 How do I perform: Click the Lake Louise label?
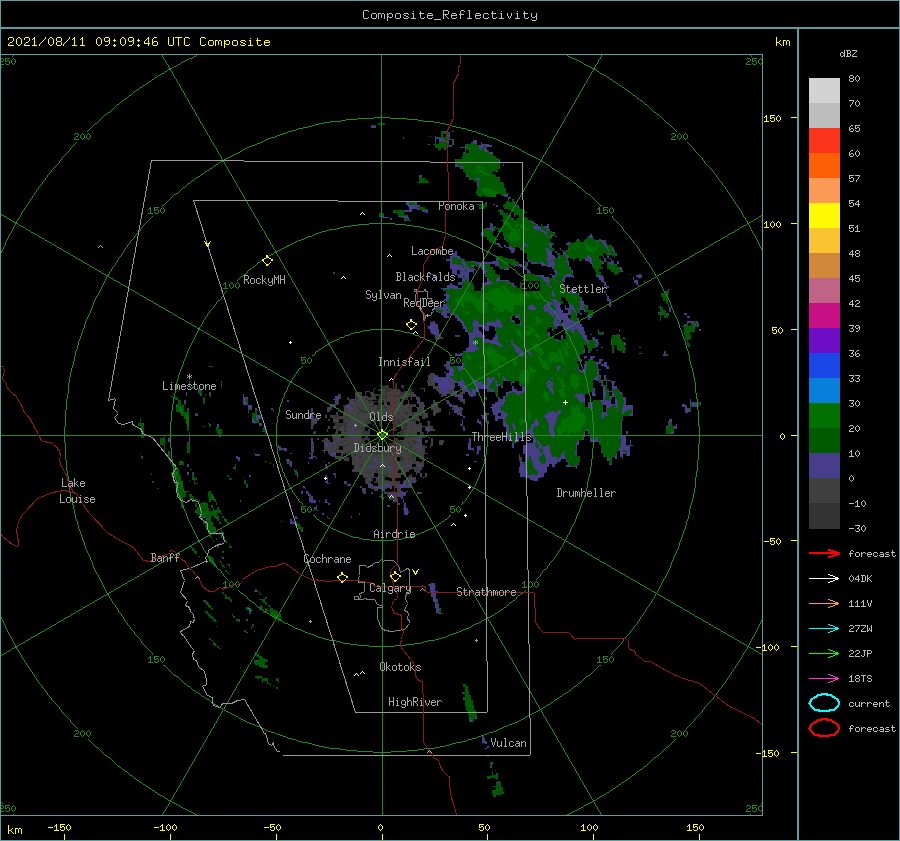pos(77,491)
